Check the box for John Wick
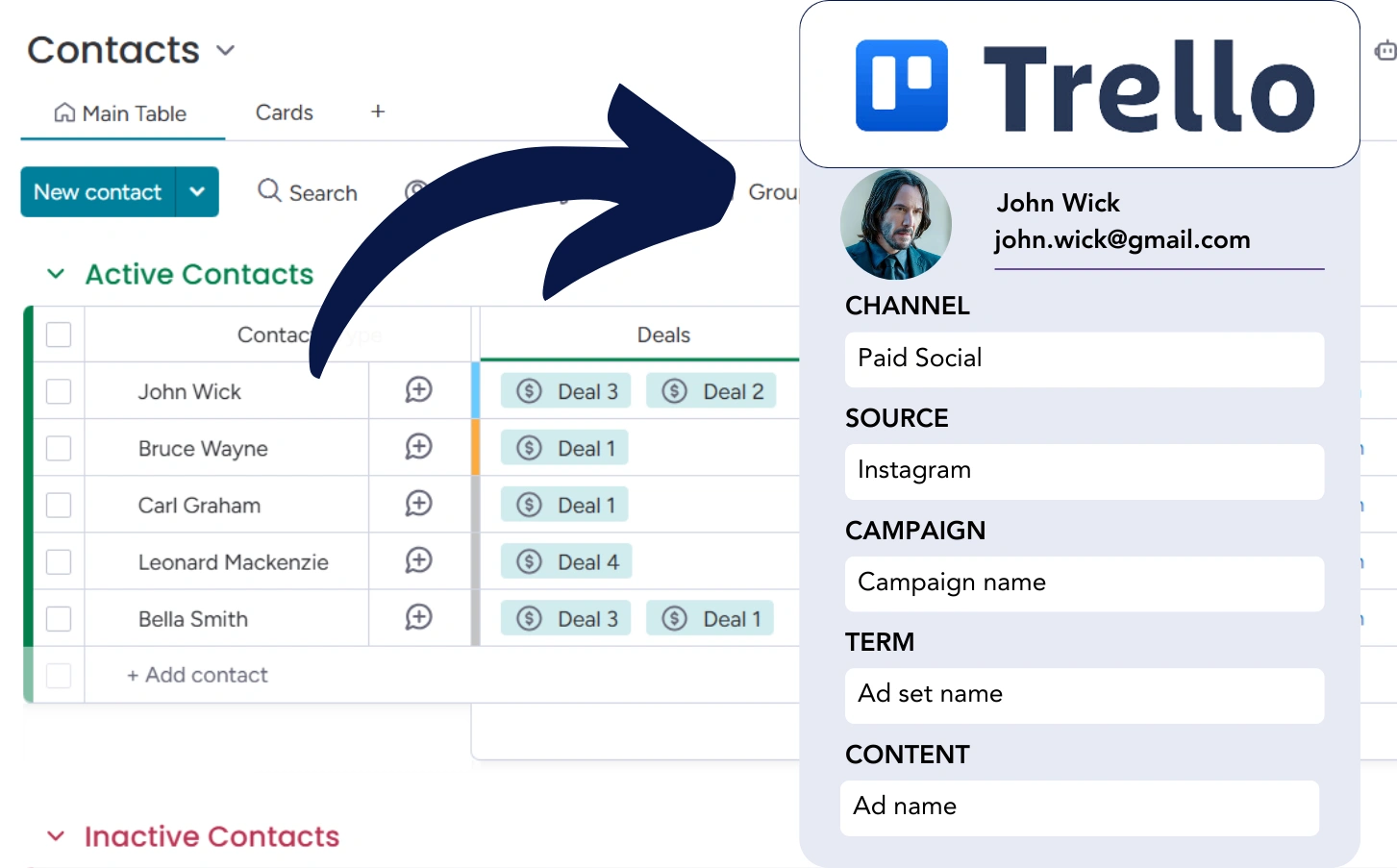Viewport: 1397px width, 868px height. [x=59, y=391]
